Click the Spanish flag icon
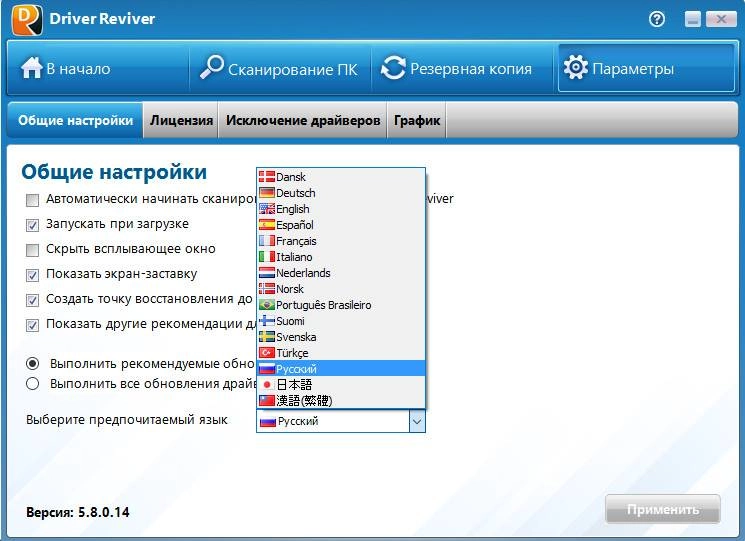Image resolution: width=745 pixels, height=541 pixels. (267, 225)
